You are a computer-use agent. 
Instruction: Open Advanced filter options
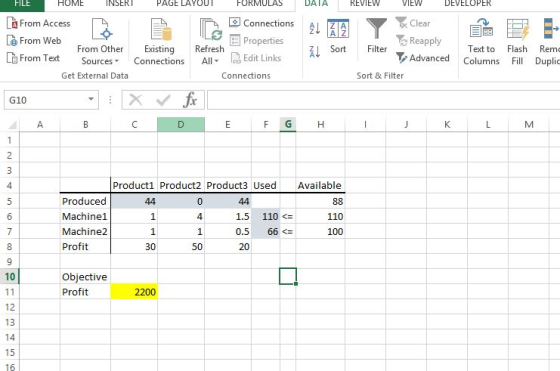pos(422,58)
